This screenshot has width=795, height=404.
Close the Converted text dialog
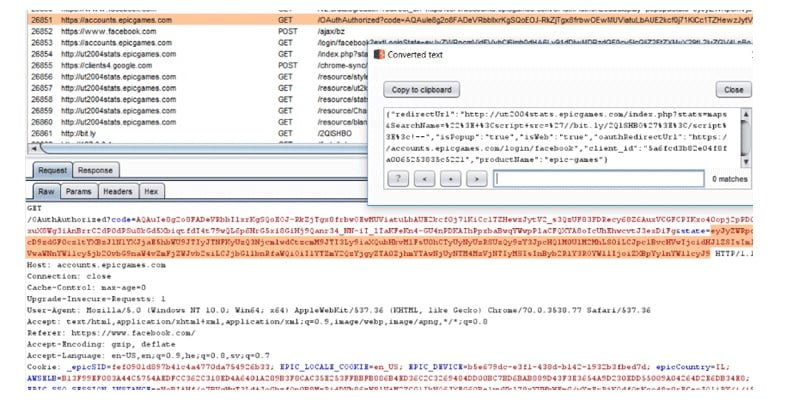click(734, 90)
